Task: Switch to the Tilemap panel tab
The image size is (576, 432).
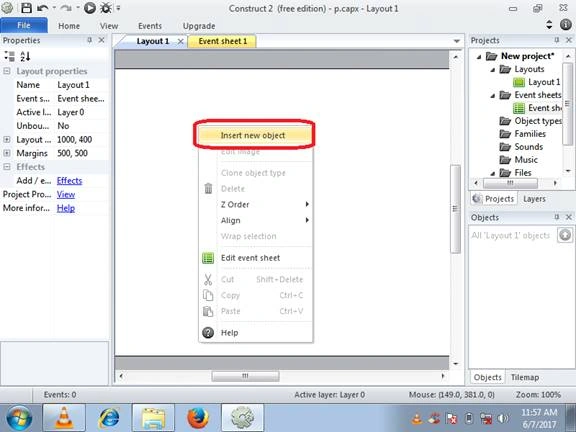Action: tap(525, 377)
